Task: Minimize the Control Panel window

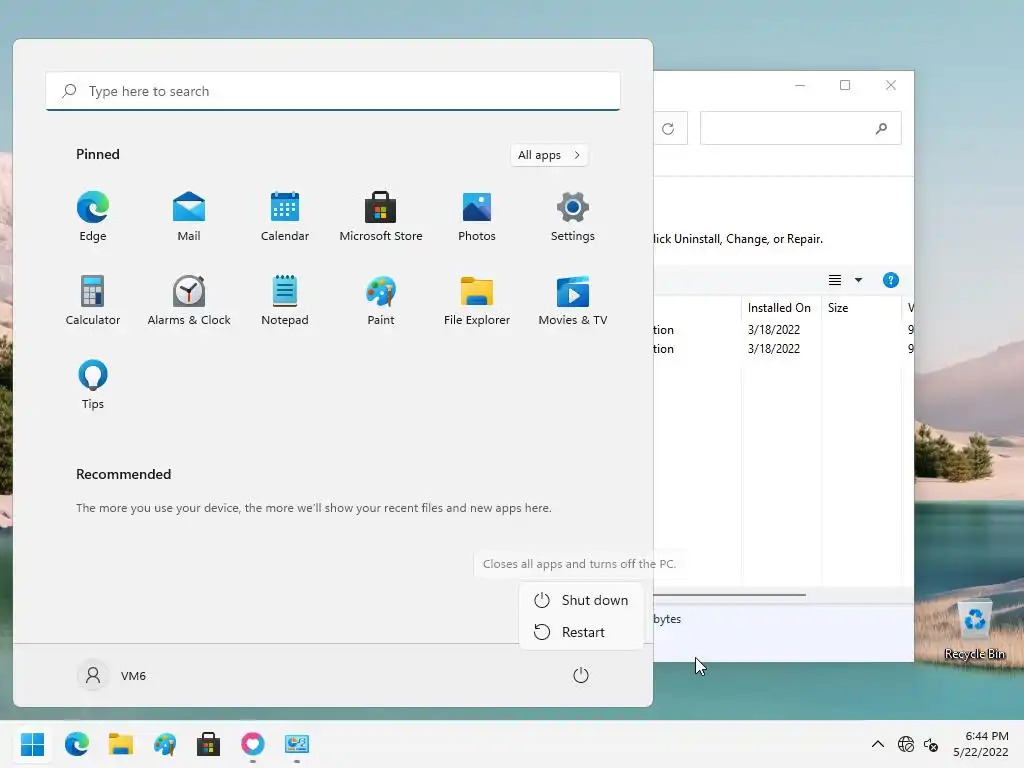Action: pyautogui.click(x=800, y=85)
